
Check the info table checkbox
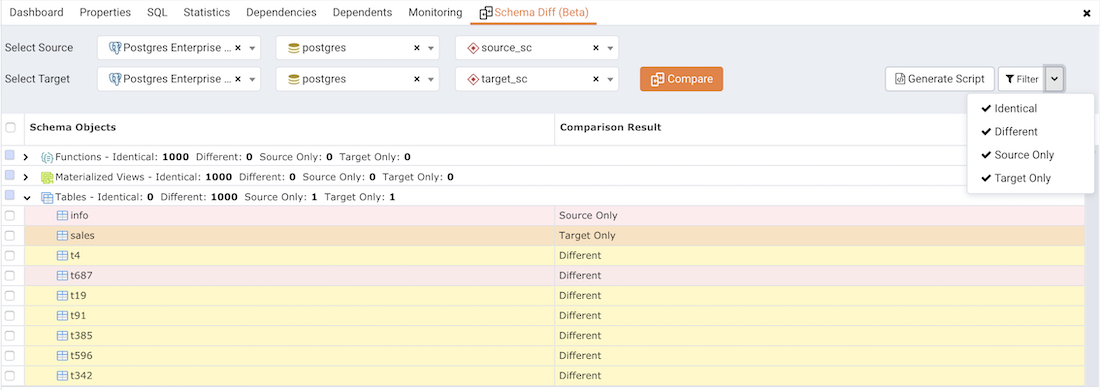[x=10, y=216]
